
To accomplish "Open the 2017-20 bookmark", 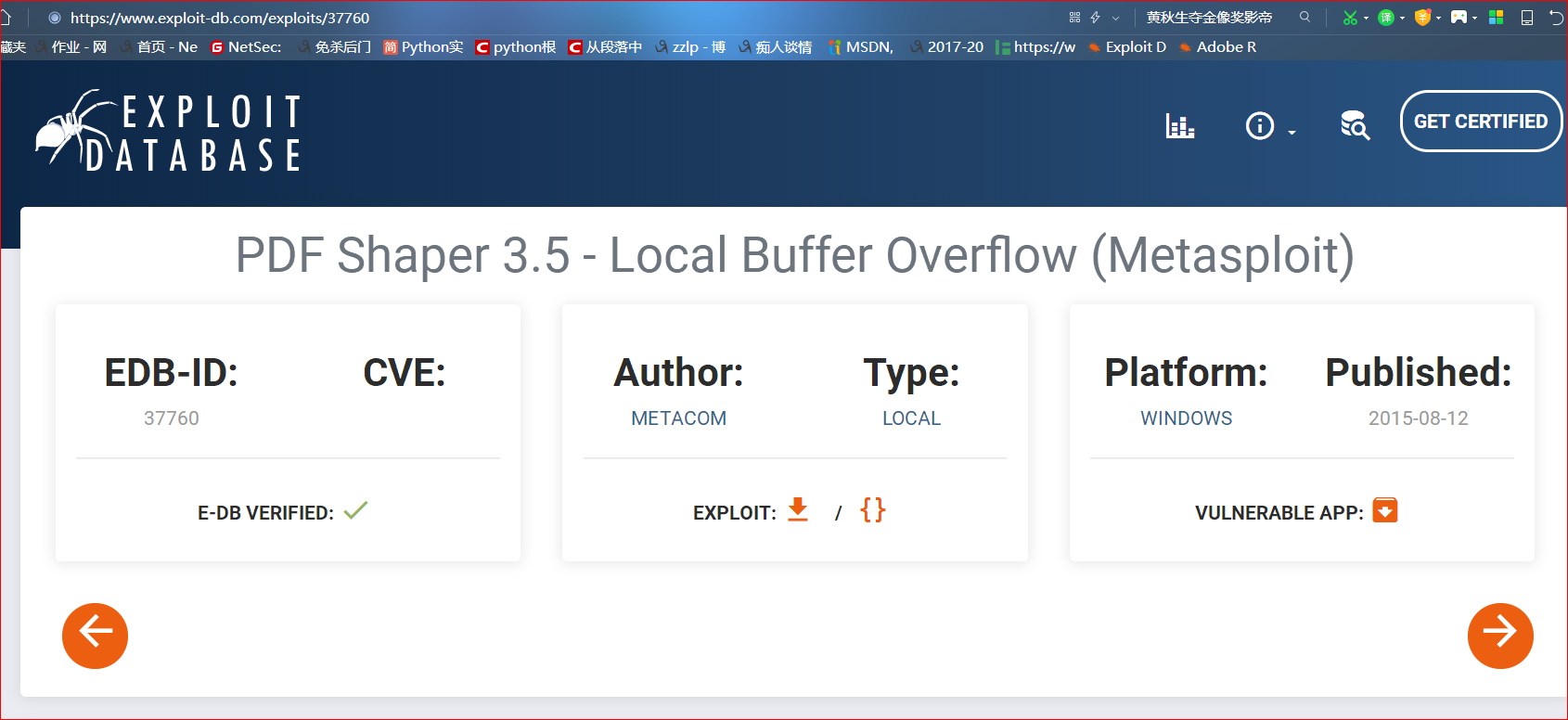I will 946,47.
